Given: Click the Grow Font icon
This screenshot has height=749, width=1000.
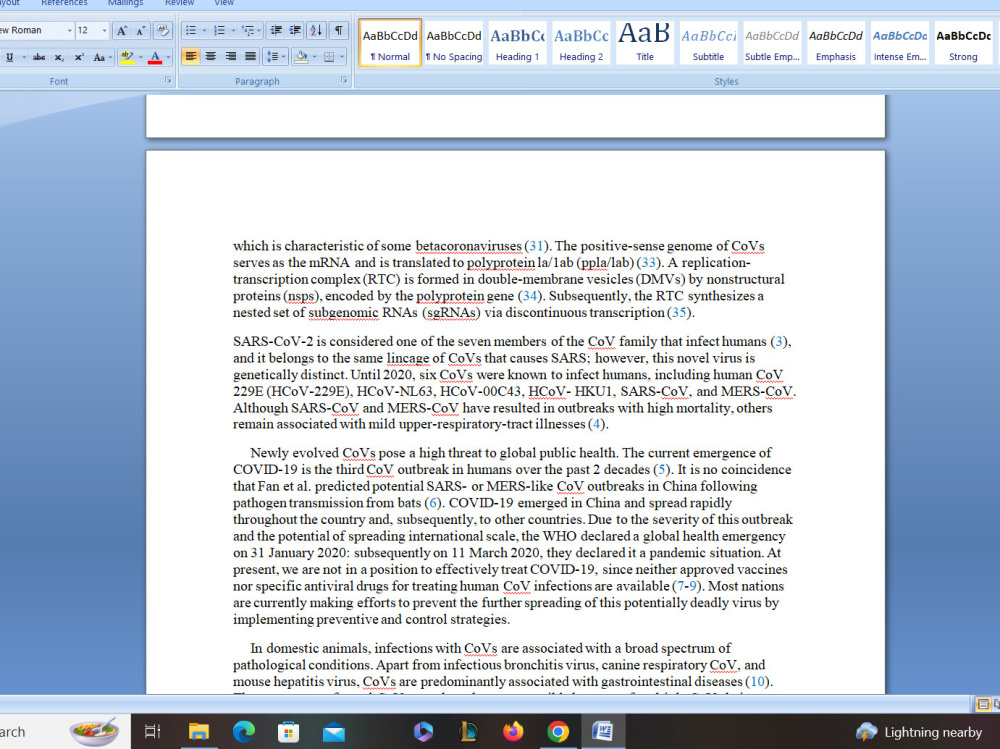Looking at the screenshot, I should (x=121, y=30).
